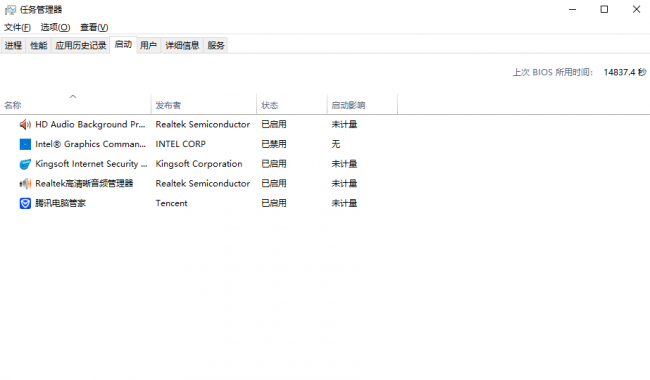Screen dimensions: 650x380
Task: Select the Intel® Graphics Comman... row name
Action: tap(90, 144)
